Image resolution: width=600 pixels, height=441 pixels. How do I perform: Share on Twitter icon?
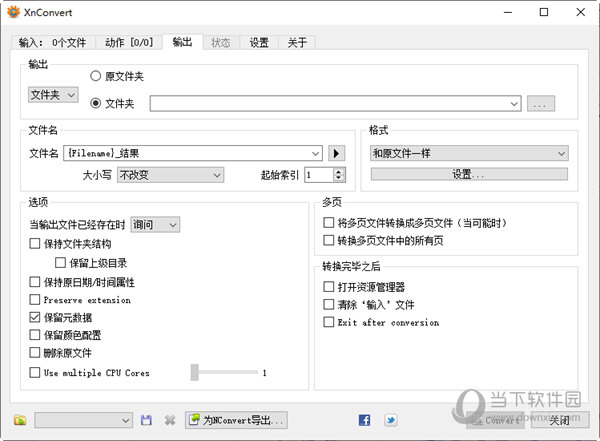click(x=390, y=420)
